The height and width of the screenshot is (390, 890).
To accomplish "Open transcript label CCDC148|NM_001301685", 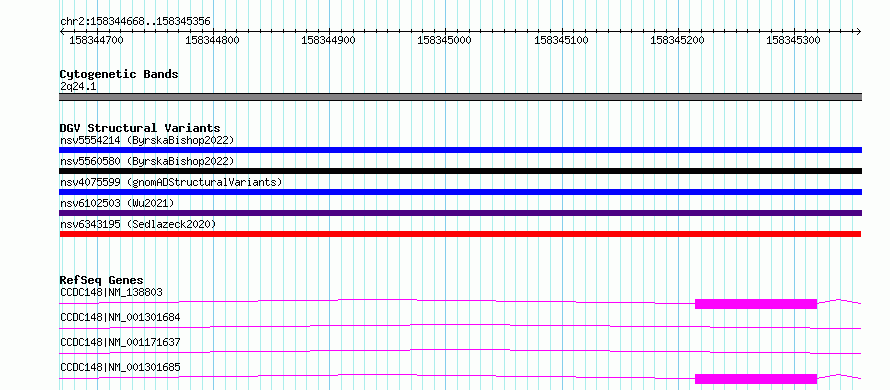I will click(120, 368).
